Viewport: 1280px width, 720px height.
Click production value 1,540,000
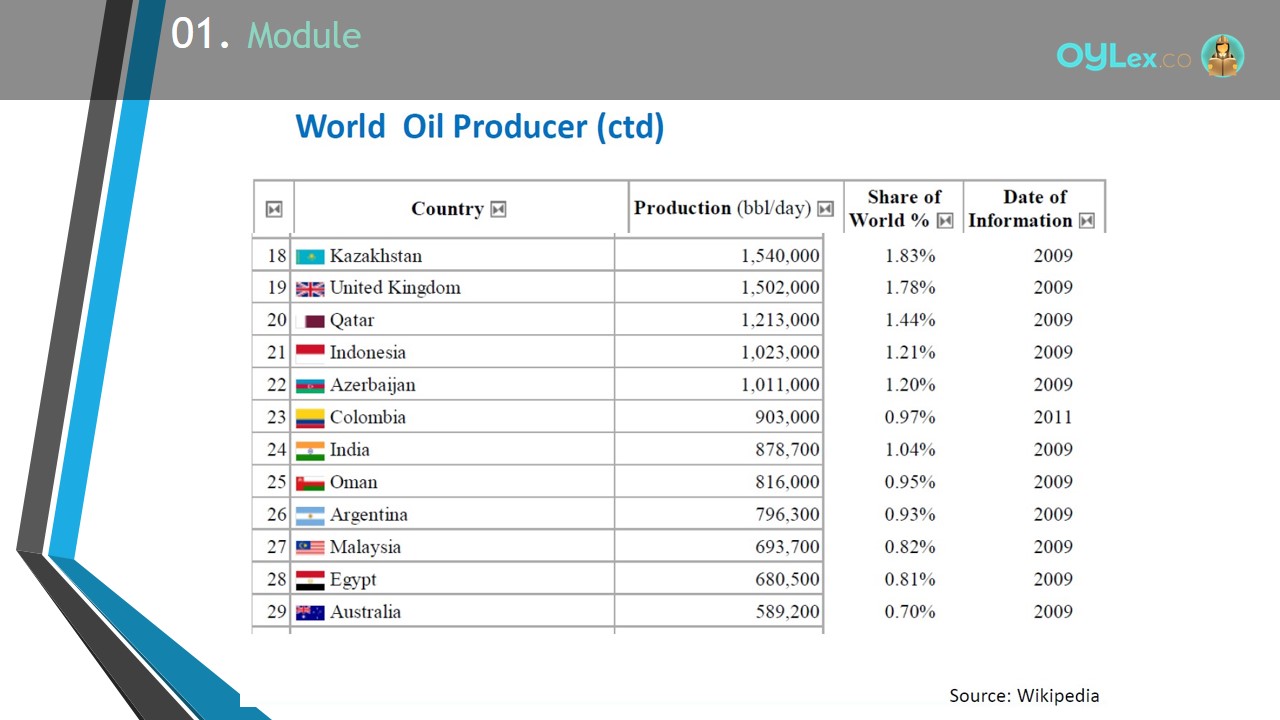pos(780,256)
